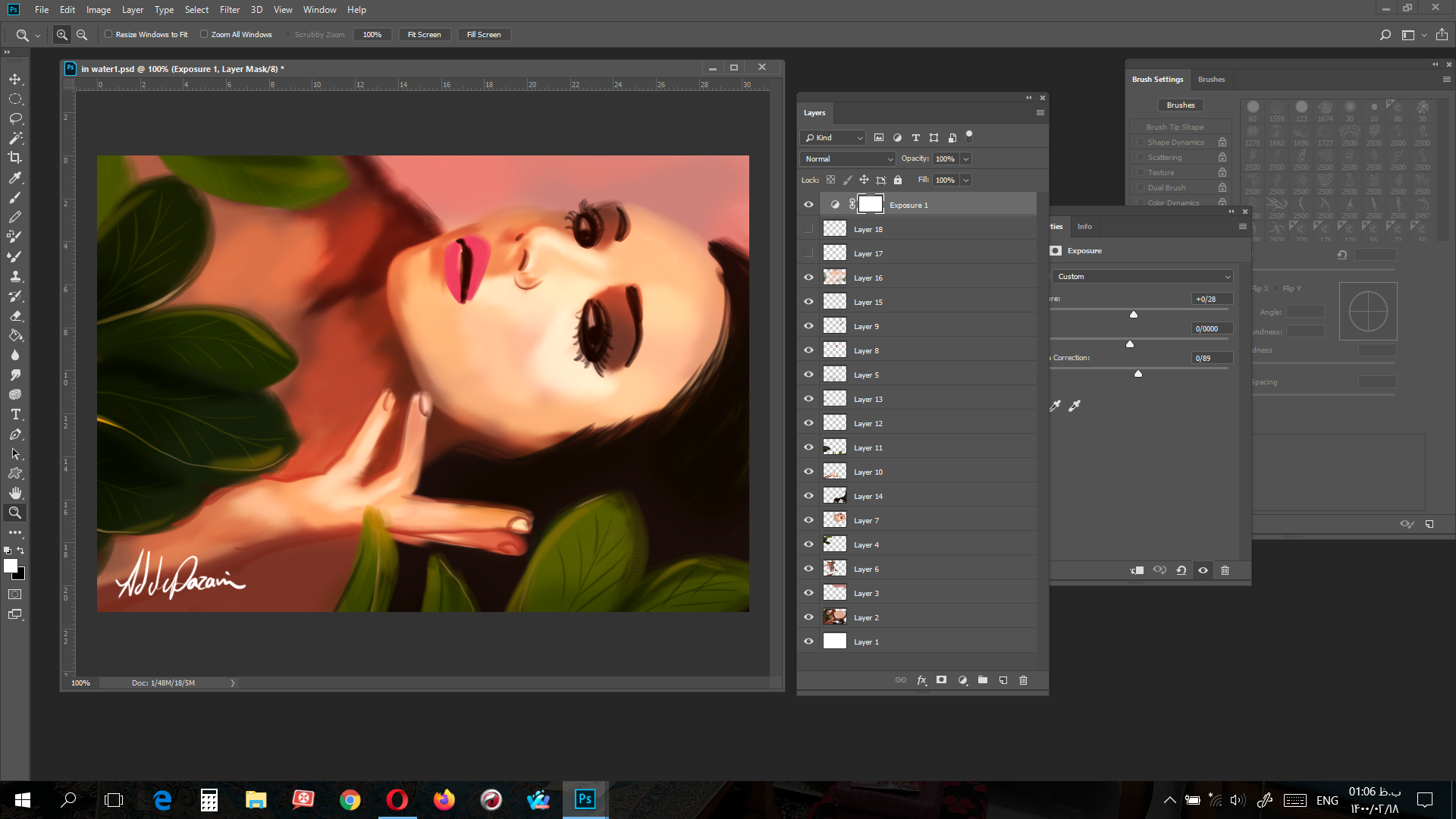Click the 100% zoom button
This screenshot has width=1456, height=819.
[372, 35]
